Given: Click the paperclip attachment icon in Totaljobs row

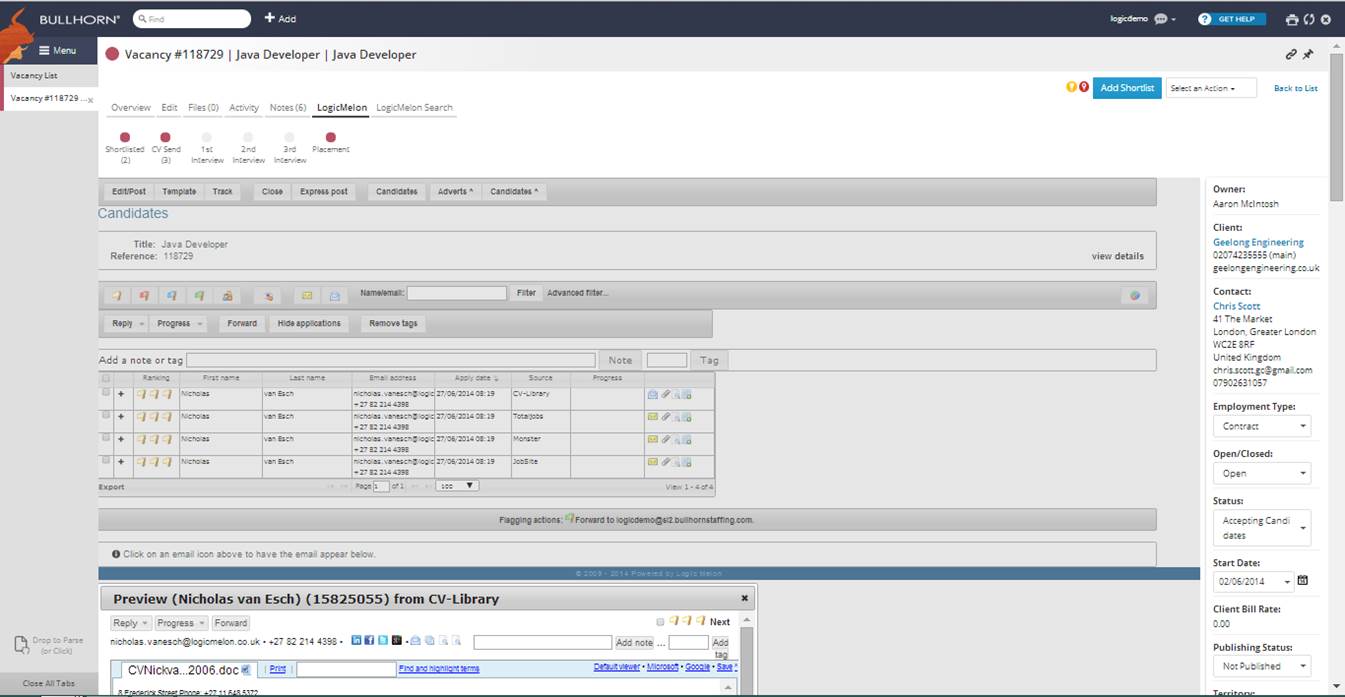Looking at the screenshot, I should click(x=665, y=416).
